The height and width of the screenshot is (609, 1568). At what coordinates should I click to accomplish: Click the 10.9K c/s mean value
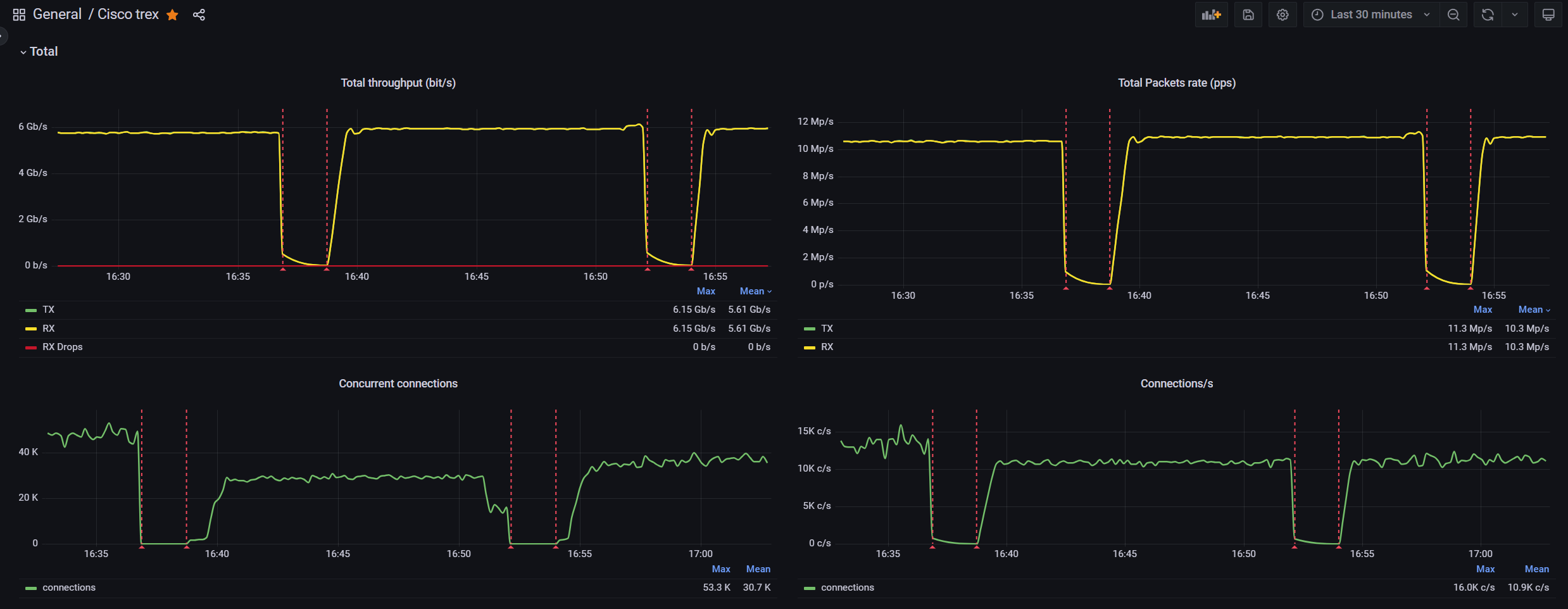click(1529, 587)
